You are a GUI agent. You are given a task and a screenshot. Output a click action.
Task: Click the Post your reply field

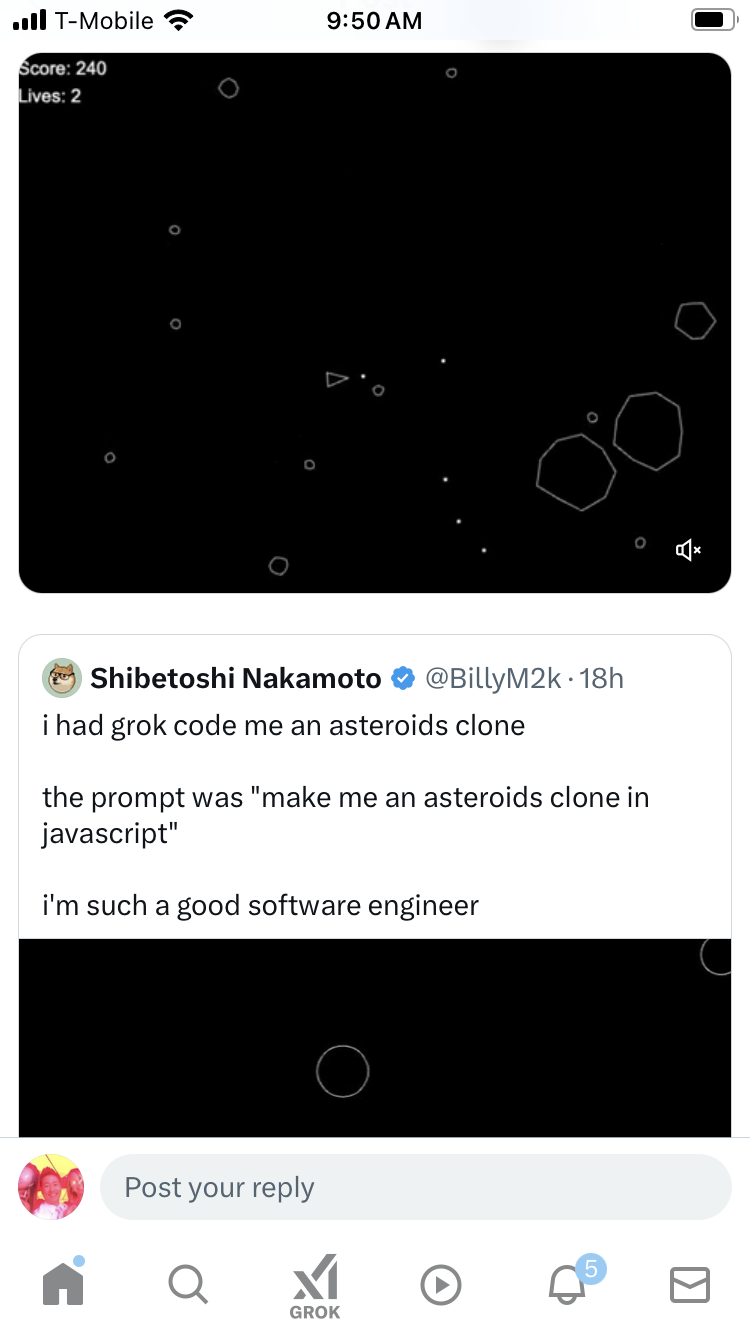click(x=415, y=1187)
